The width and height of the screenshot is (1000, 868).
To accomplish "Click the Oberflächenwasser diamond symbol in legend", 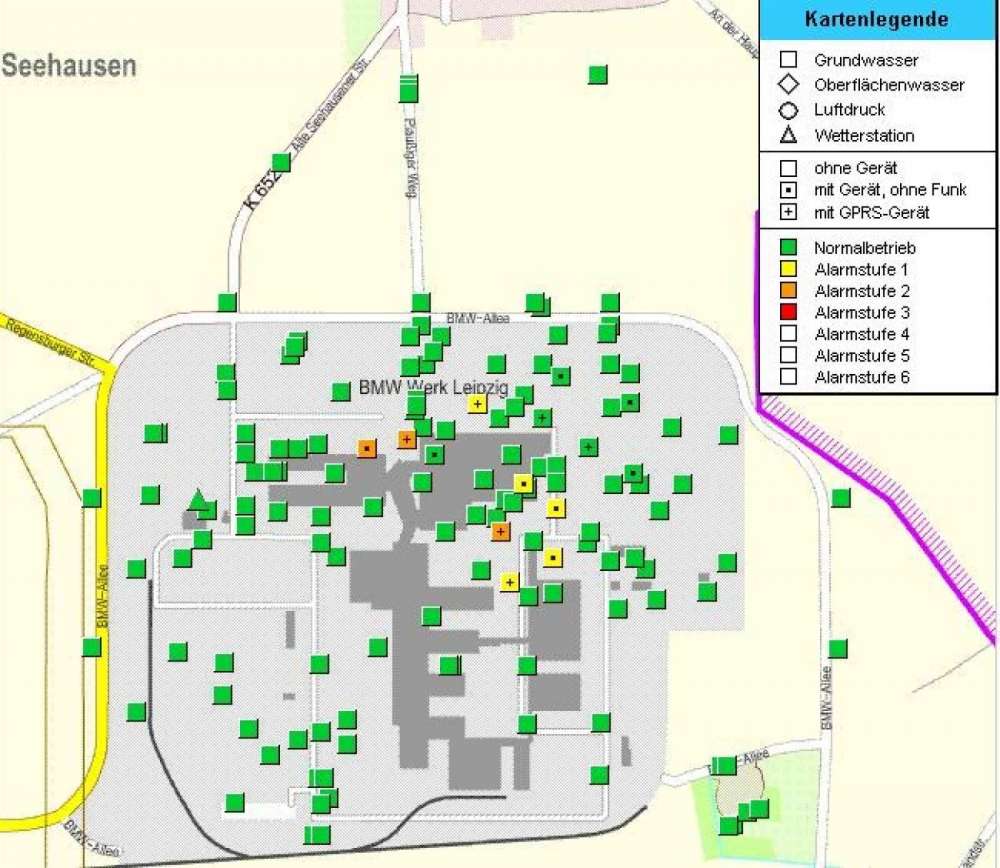I will pos(788,84).
